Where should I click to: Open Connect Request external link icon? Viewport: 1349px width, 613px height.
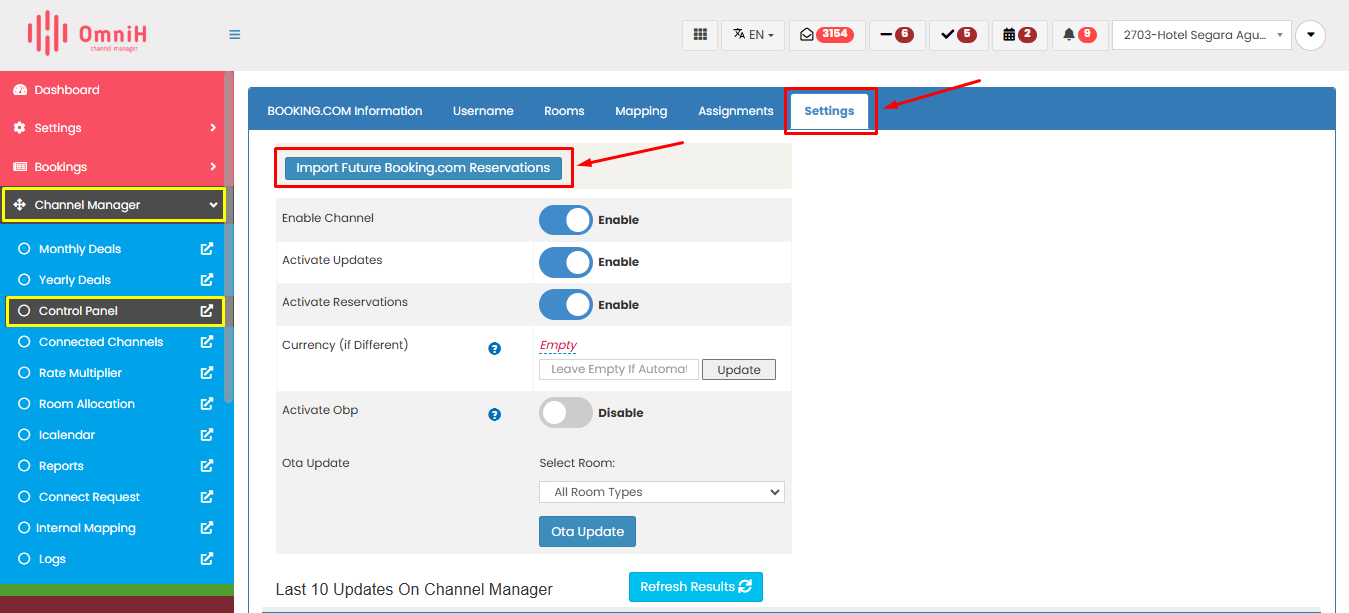(x=207, y=497)
